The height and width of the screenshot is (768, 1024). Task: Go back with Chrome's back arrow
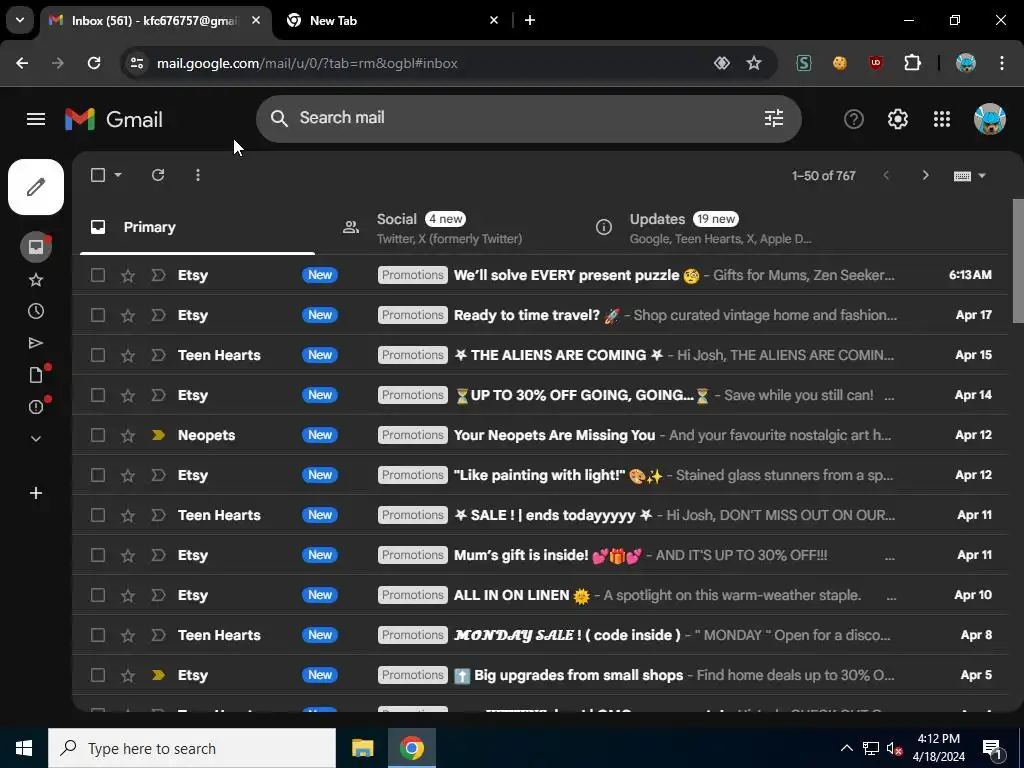tap(22, 63)
